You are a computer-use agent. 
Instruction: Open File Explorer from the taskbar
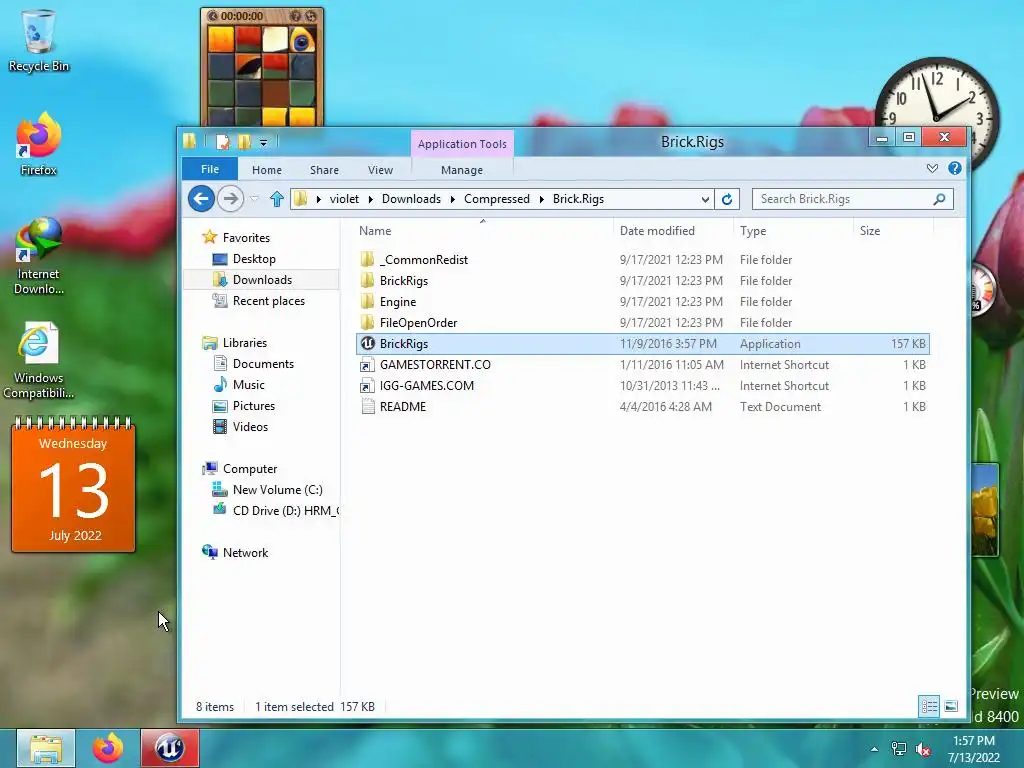46,748
